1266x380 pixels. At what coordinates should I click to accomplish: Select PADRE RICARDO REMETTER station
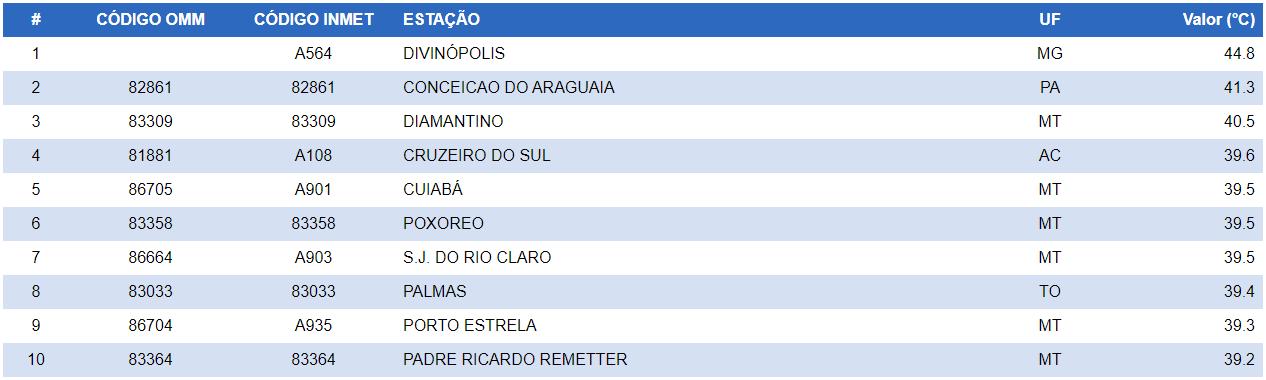pyautogui.click(x=515, y=360)
